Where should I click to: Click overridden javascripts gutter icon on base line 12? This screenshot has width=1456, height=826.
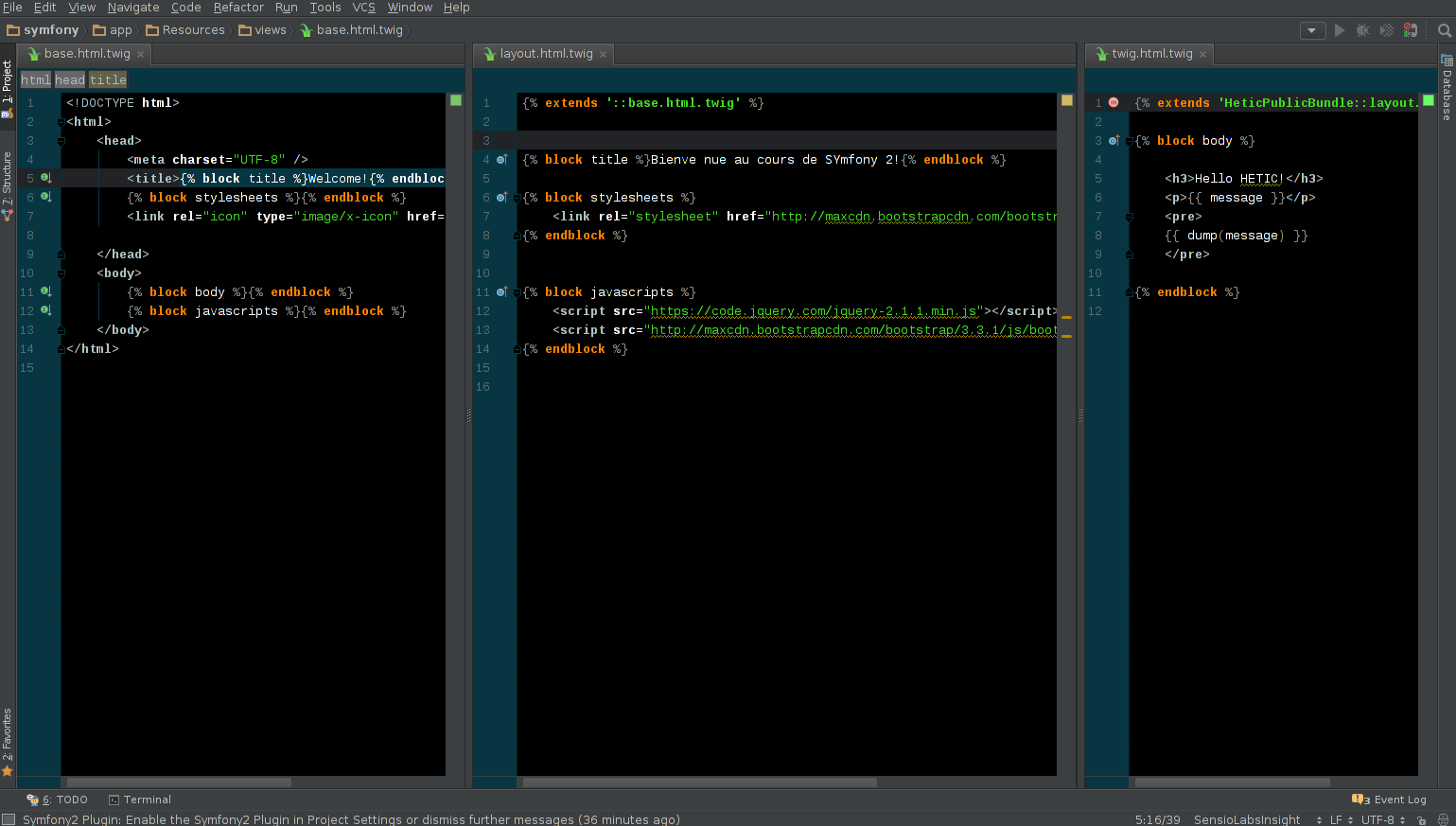pyautogui.click(x=45, y=310)
